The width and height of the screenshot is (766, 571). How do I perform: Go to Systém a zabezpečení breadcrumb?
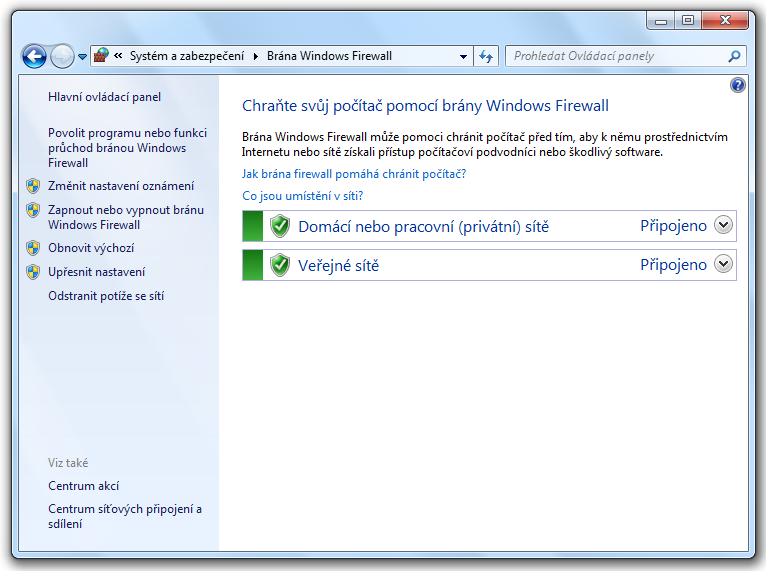click(187, 56)
